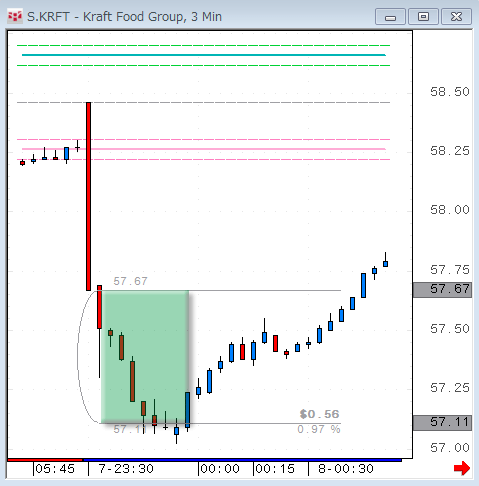The width and height of the screenshot is (479, 486).
Task: Click the solid teal horizontal line at top
Action: (x=204, y=55)
